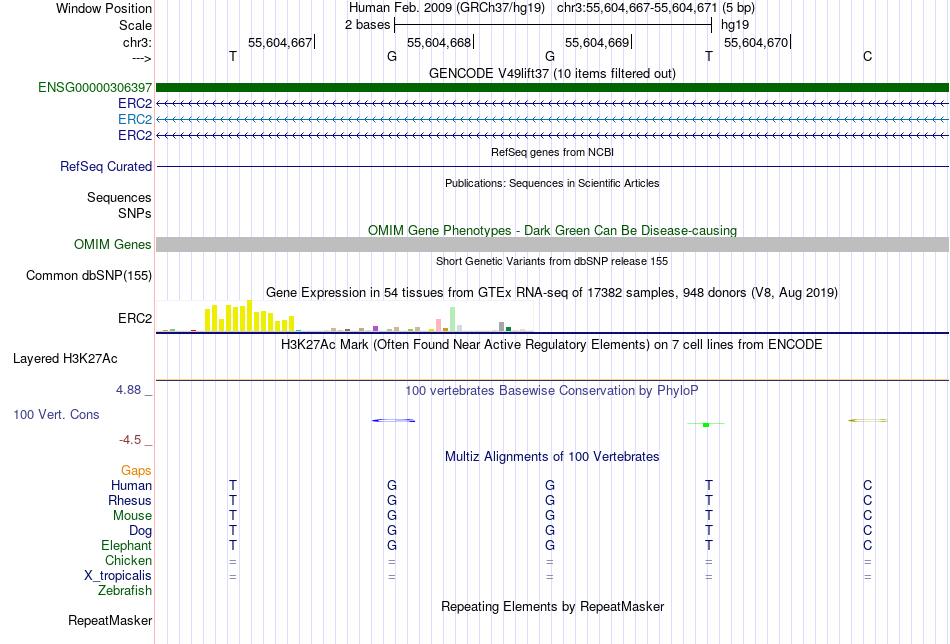
Task: Click the OMIM Genes track label
Action: pyautogui.click(x=113, y=245)
